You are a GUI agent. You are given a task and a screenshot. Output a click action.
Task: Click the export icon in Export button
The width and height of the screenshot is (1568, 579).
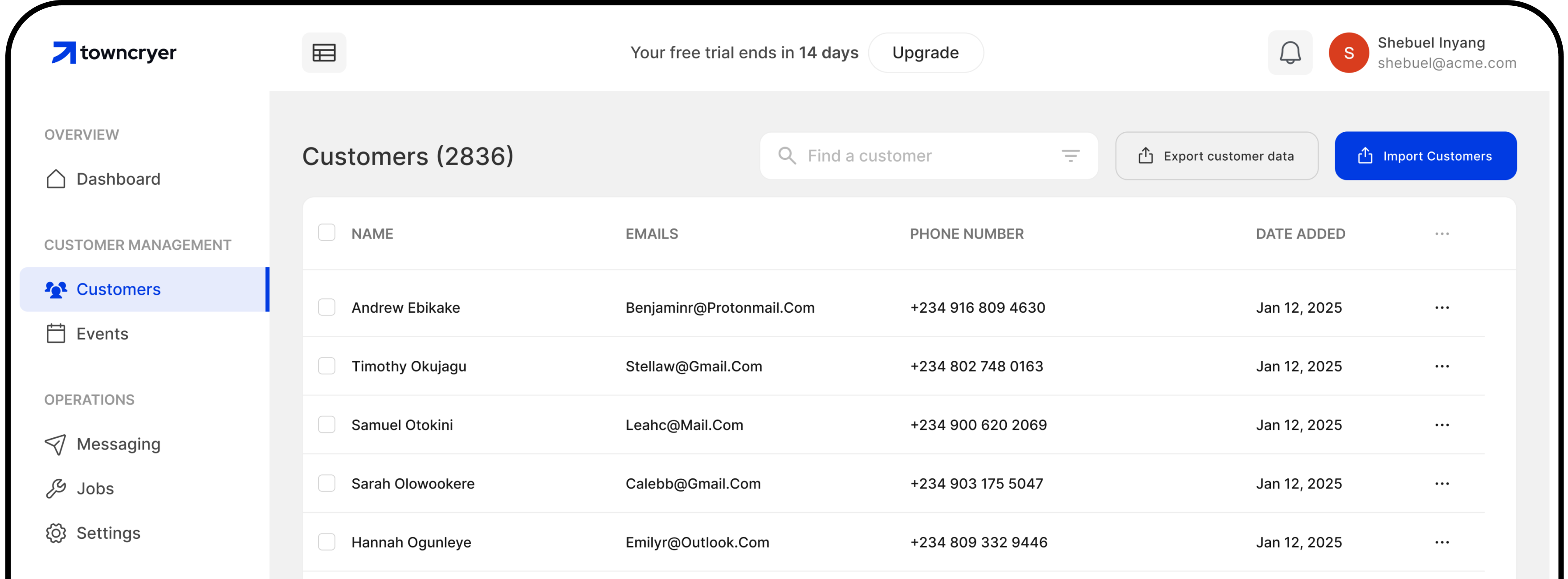click(x=1145, y=156)
